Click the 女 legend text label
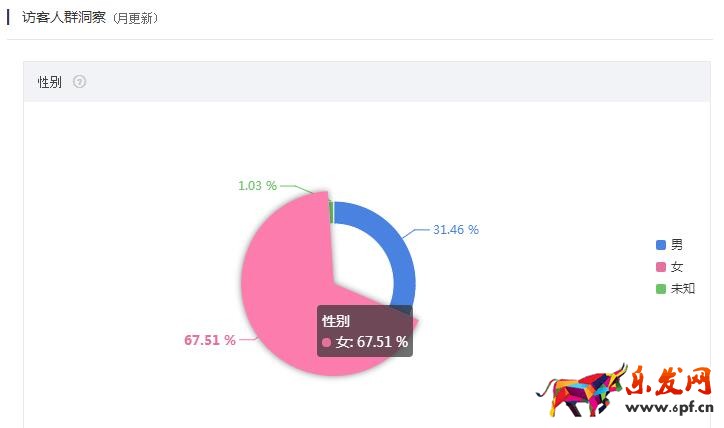 pos(677,267)
